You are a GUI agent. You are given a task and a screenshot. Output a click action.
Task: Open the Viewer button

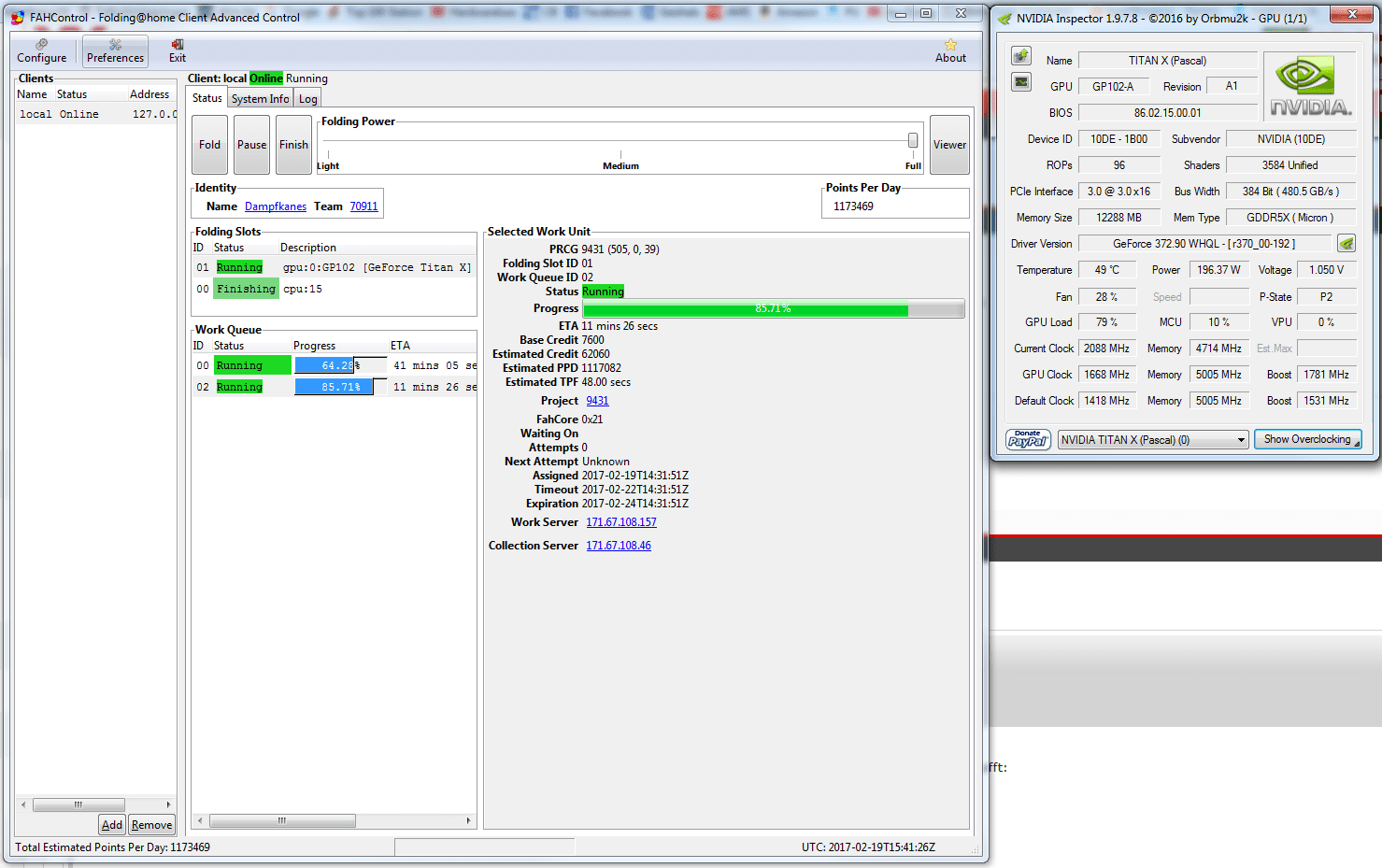tap(949, 145)
